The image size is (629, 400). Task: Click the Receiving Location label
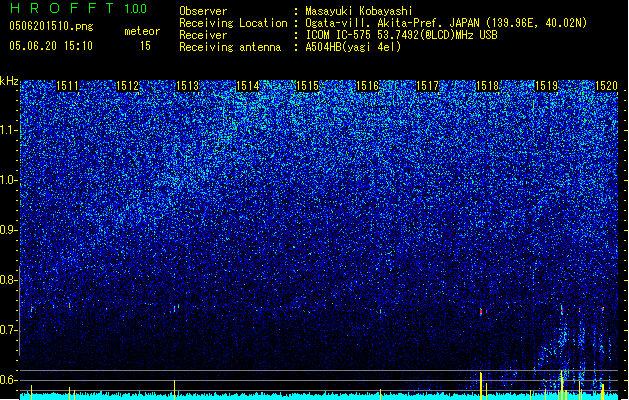pos(233,23)
